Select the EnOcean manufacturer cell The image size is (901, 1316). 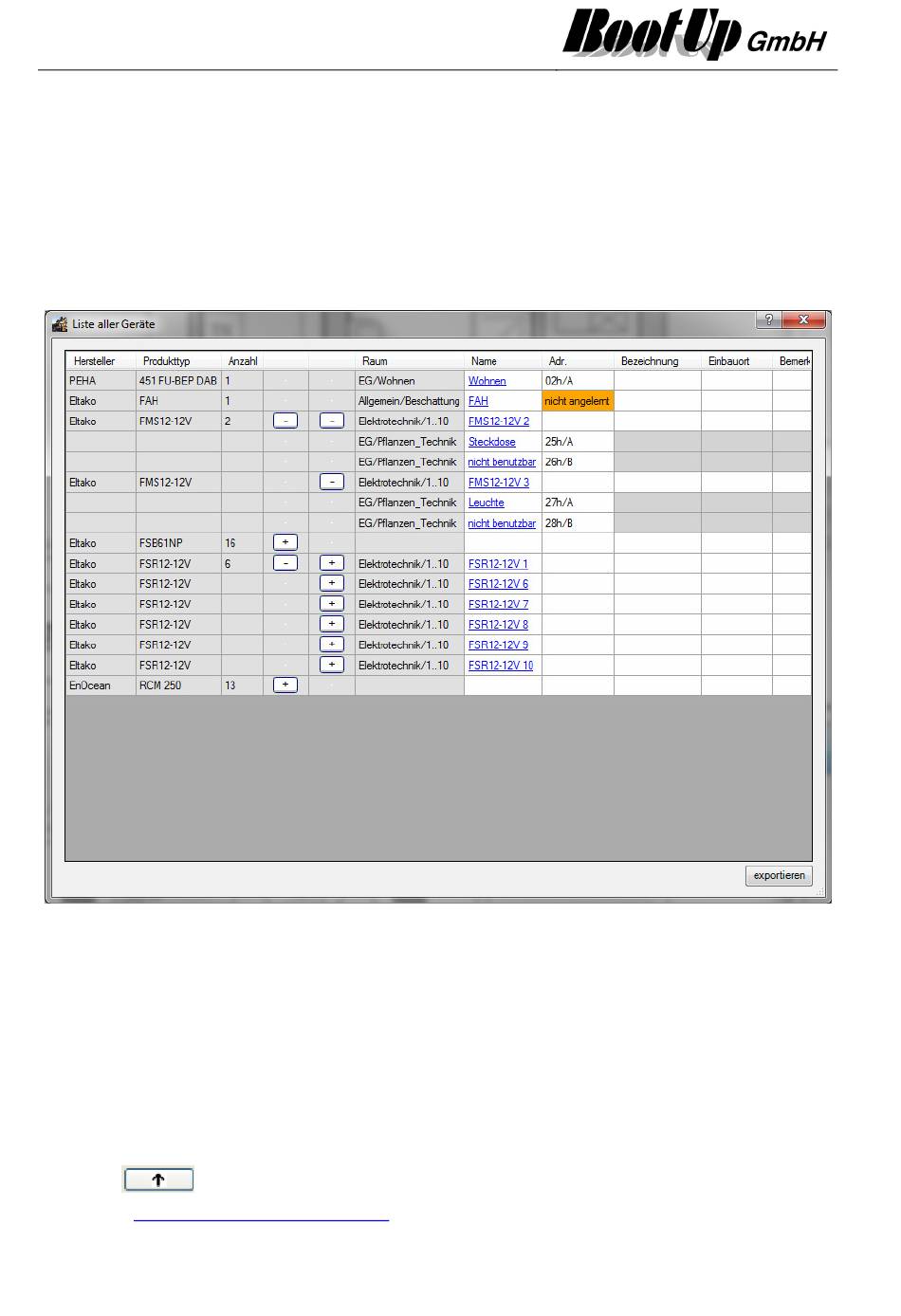[101, 685]
